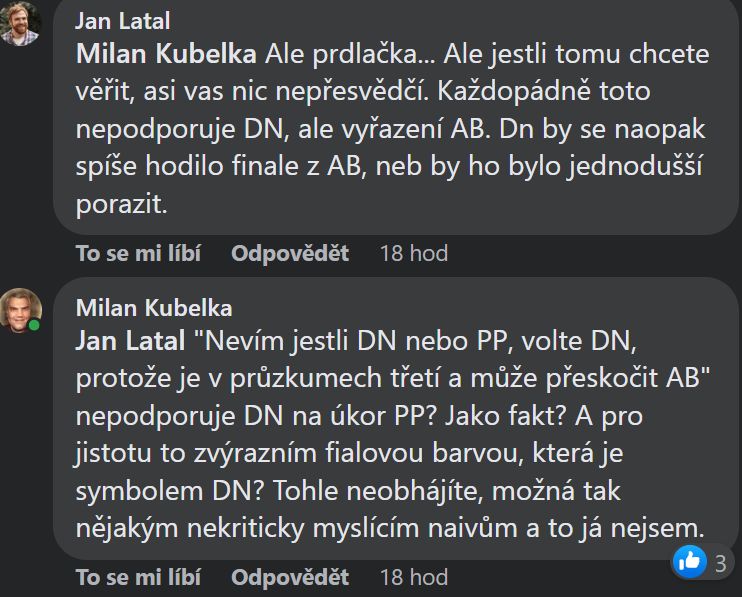Click the blue thumbs-up reaction icon
The width and height of the screenshot is (742, 597).
pyautogui.click(x=690, y=561)
